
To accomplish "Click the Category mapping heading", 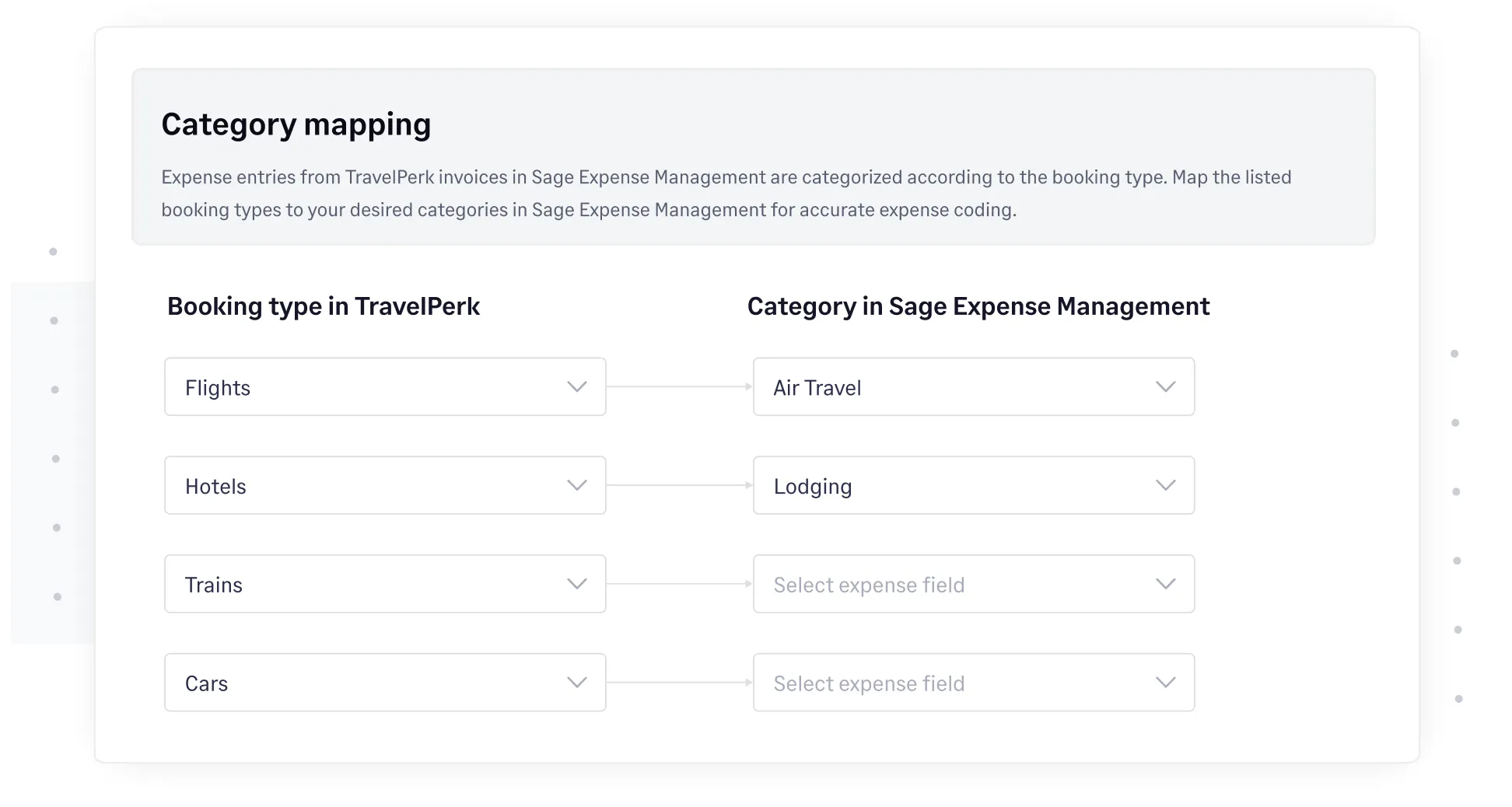I will [296, 124].
